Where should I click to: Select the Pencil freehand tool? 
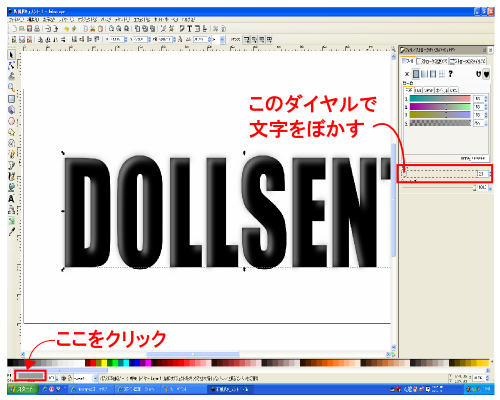(11, 154)
